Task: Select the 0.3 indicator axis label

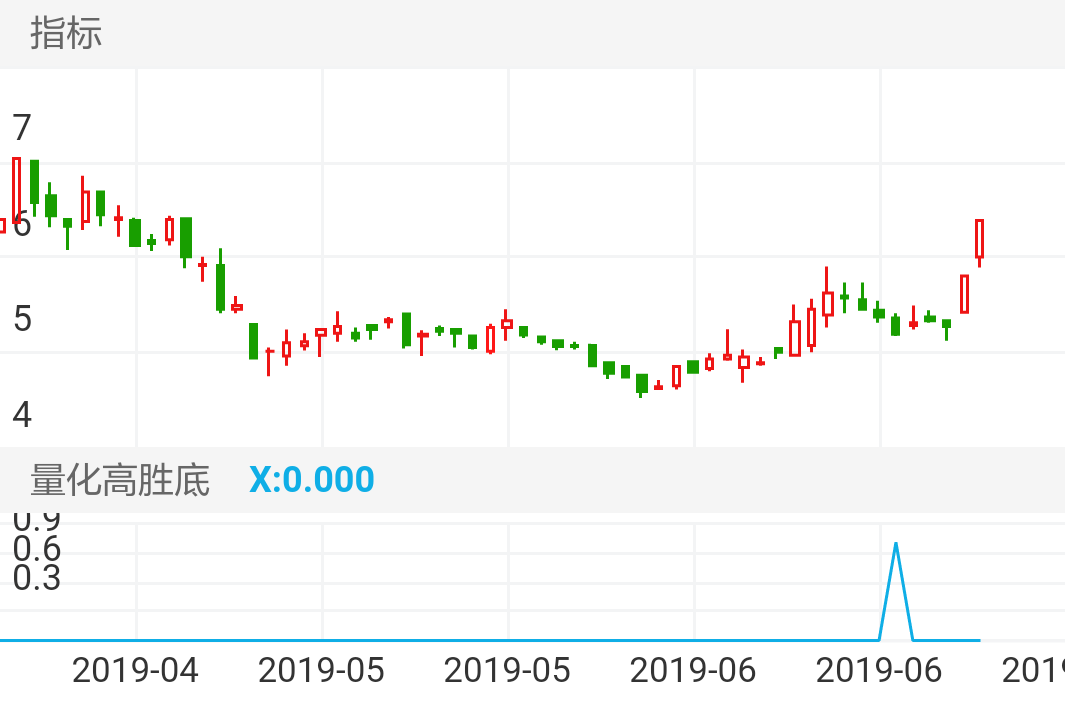Action: [x=37, y=578]
